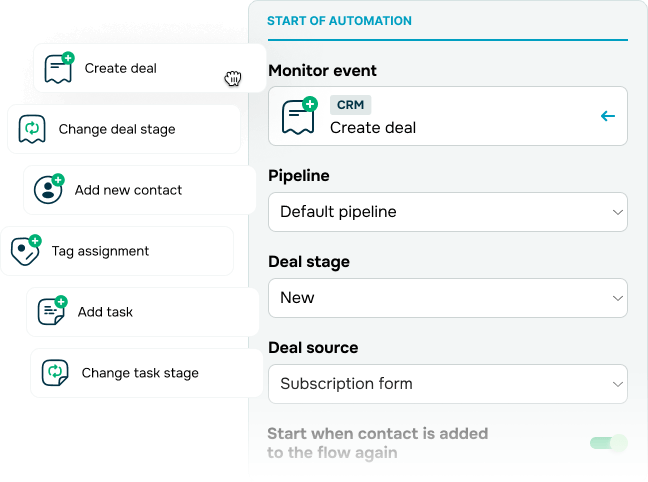Choose the Add new contact list item
The height and width of the screenshot is (482, 648).
(140, 190)
